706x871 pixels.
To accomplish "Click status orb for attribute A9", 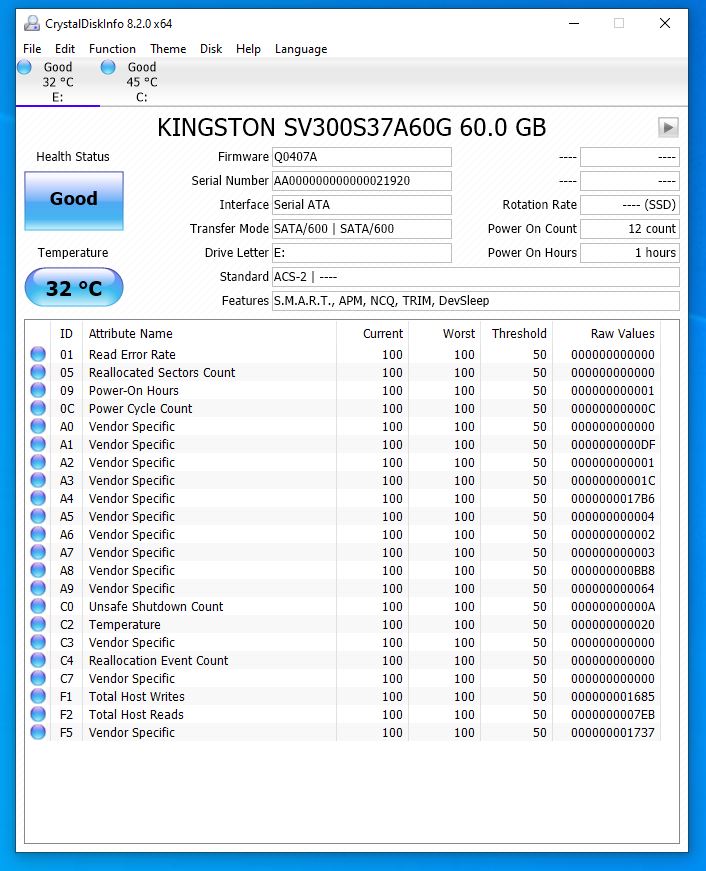I will (38, 588).
